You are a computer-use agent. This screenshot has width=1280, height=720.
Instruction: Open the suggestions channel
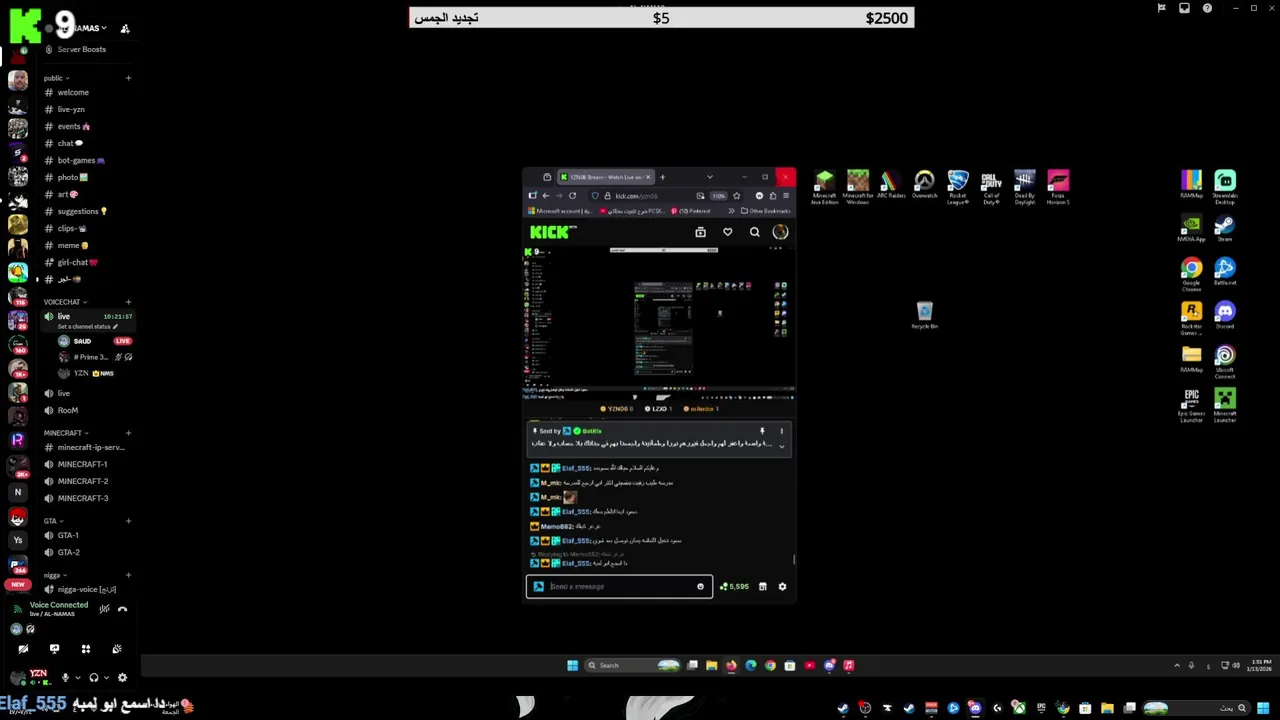(85, 211)
